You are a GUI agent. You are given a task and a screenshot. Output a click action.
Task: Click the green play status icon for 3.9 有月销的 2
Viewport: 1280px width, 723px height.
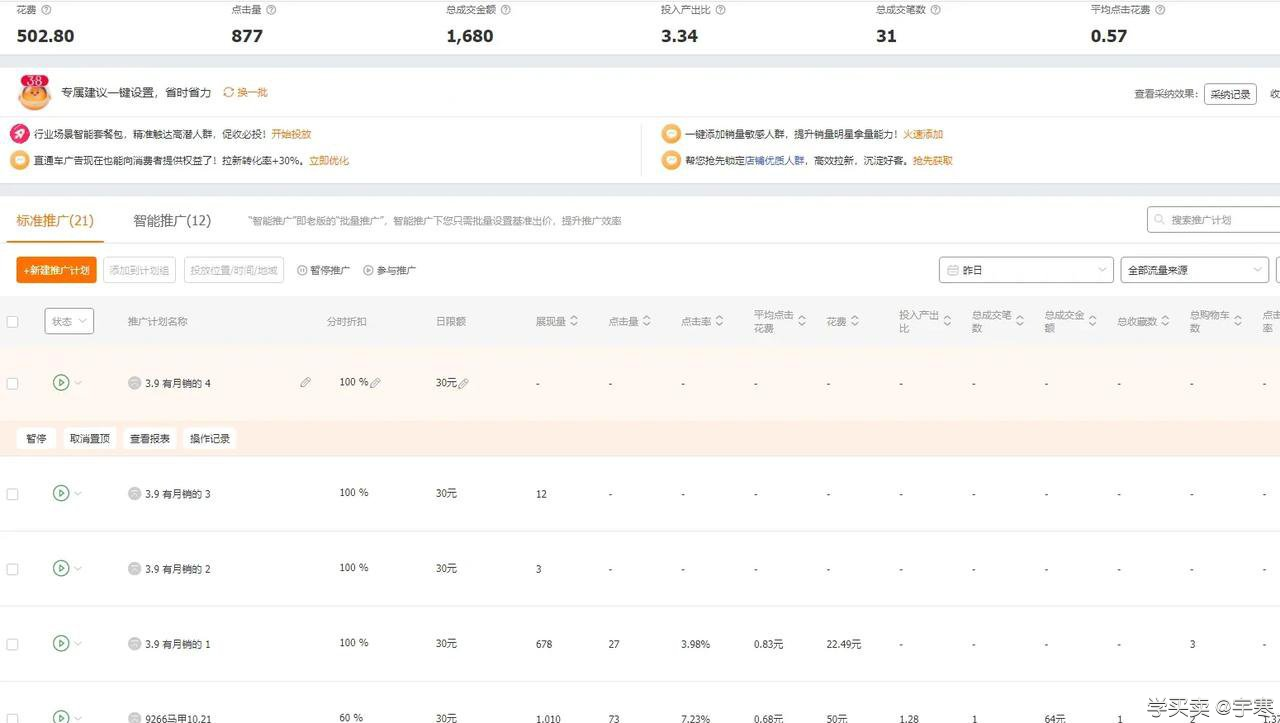61,568
